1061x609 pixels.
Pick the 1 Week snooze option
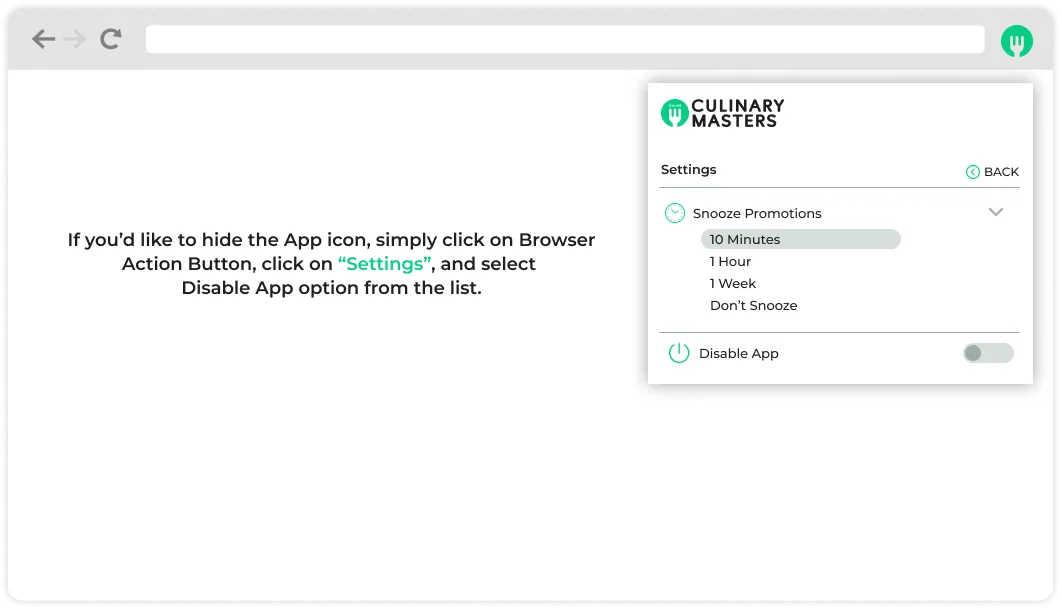click(732, 284)
